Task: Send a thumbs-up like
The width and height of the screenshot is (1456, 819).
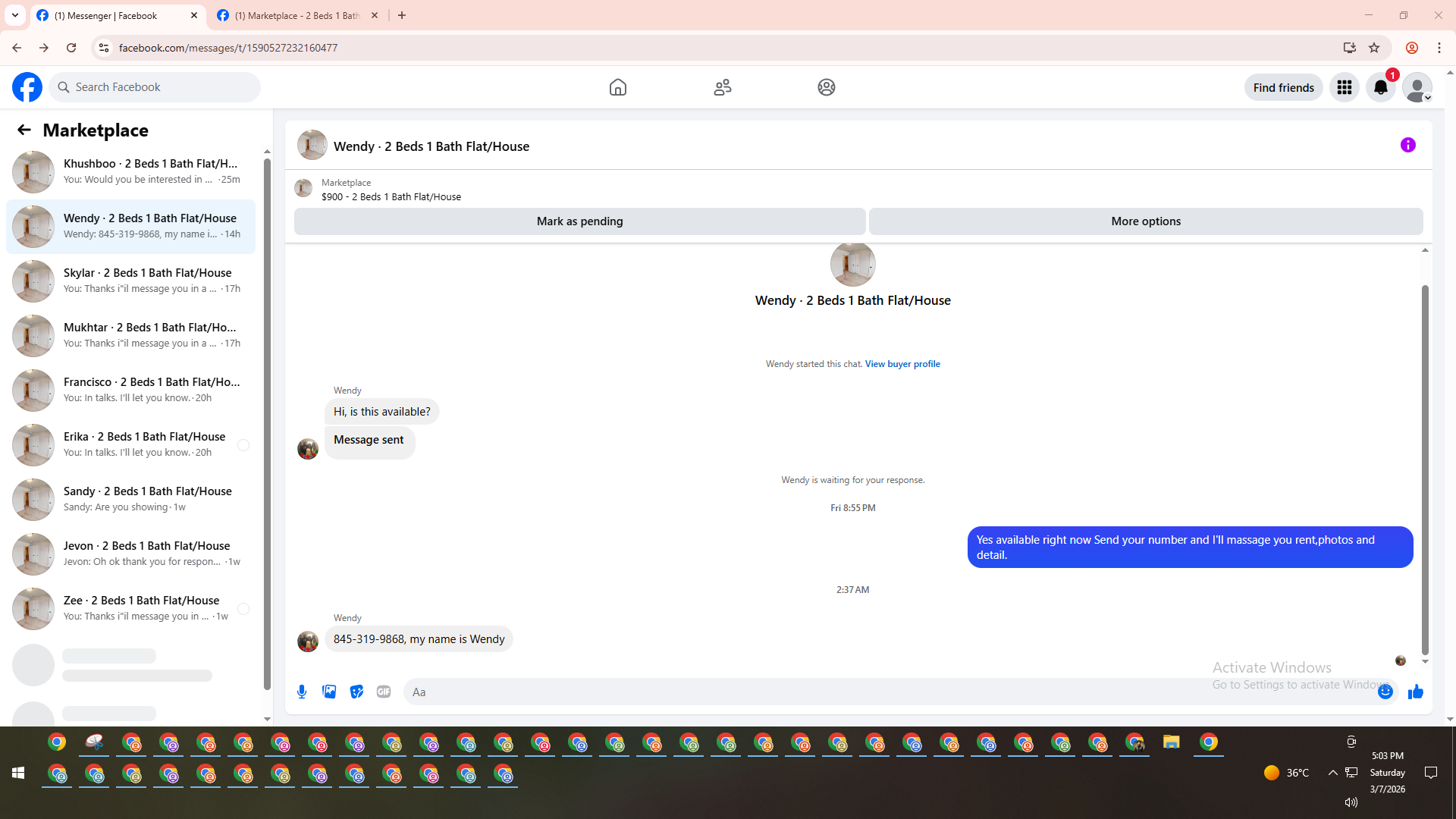Action: (x=1416, y=692)
